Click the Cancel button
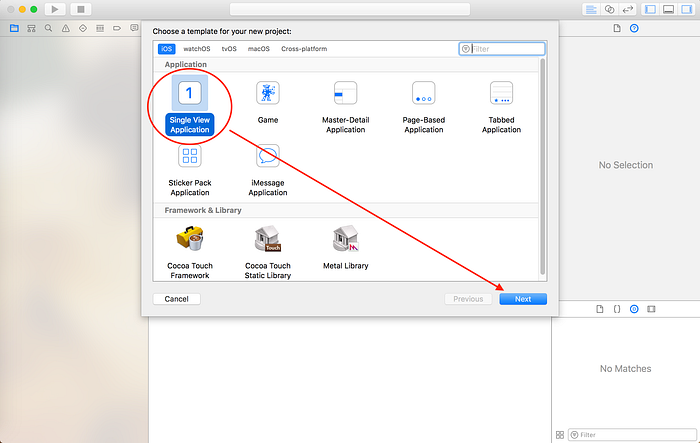 (x=176, y=299)
